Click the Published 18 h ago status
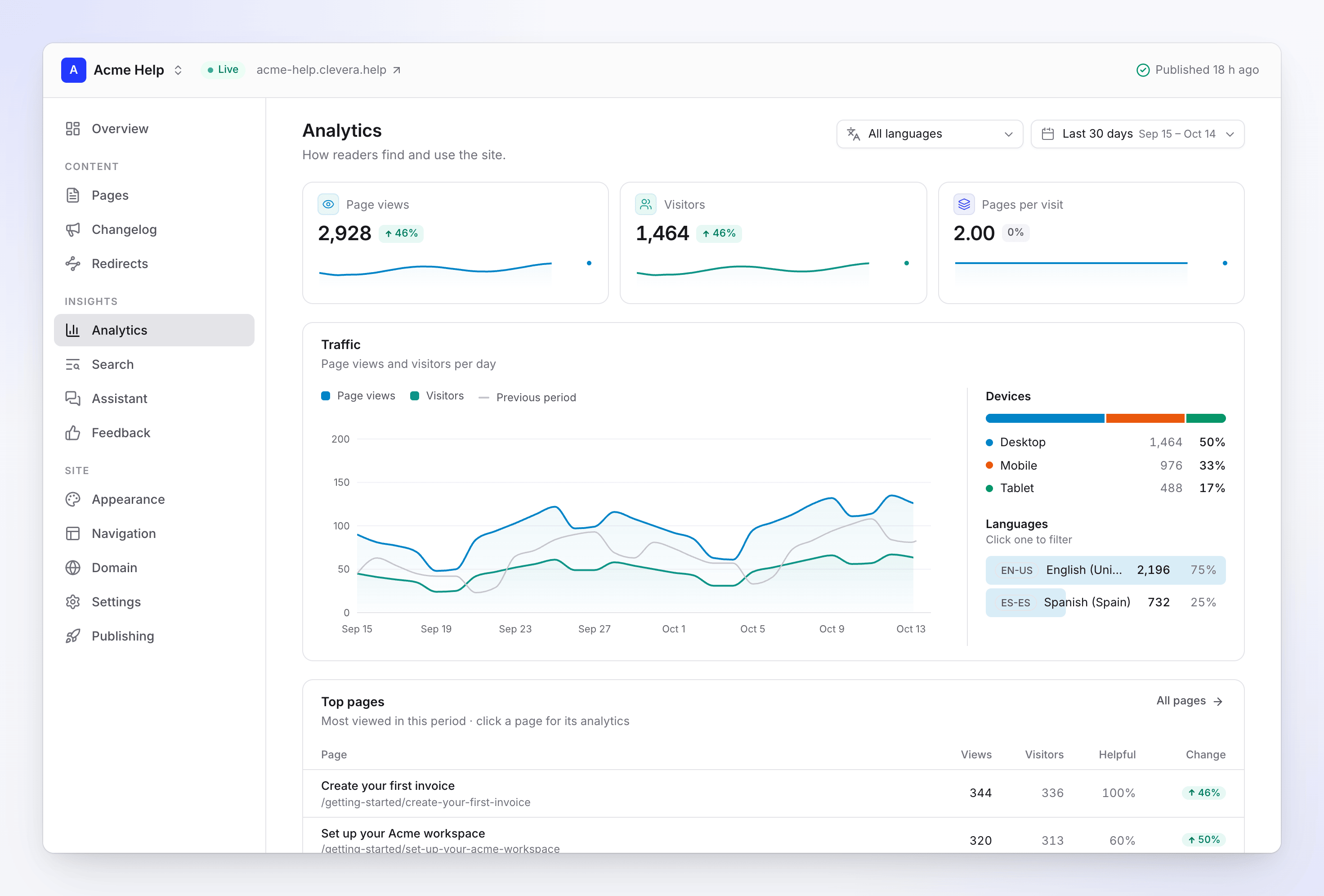The image size is (1324, 896). click(1198, 70)
